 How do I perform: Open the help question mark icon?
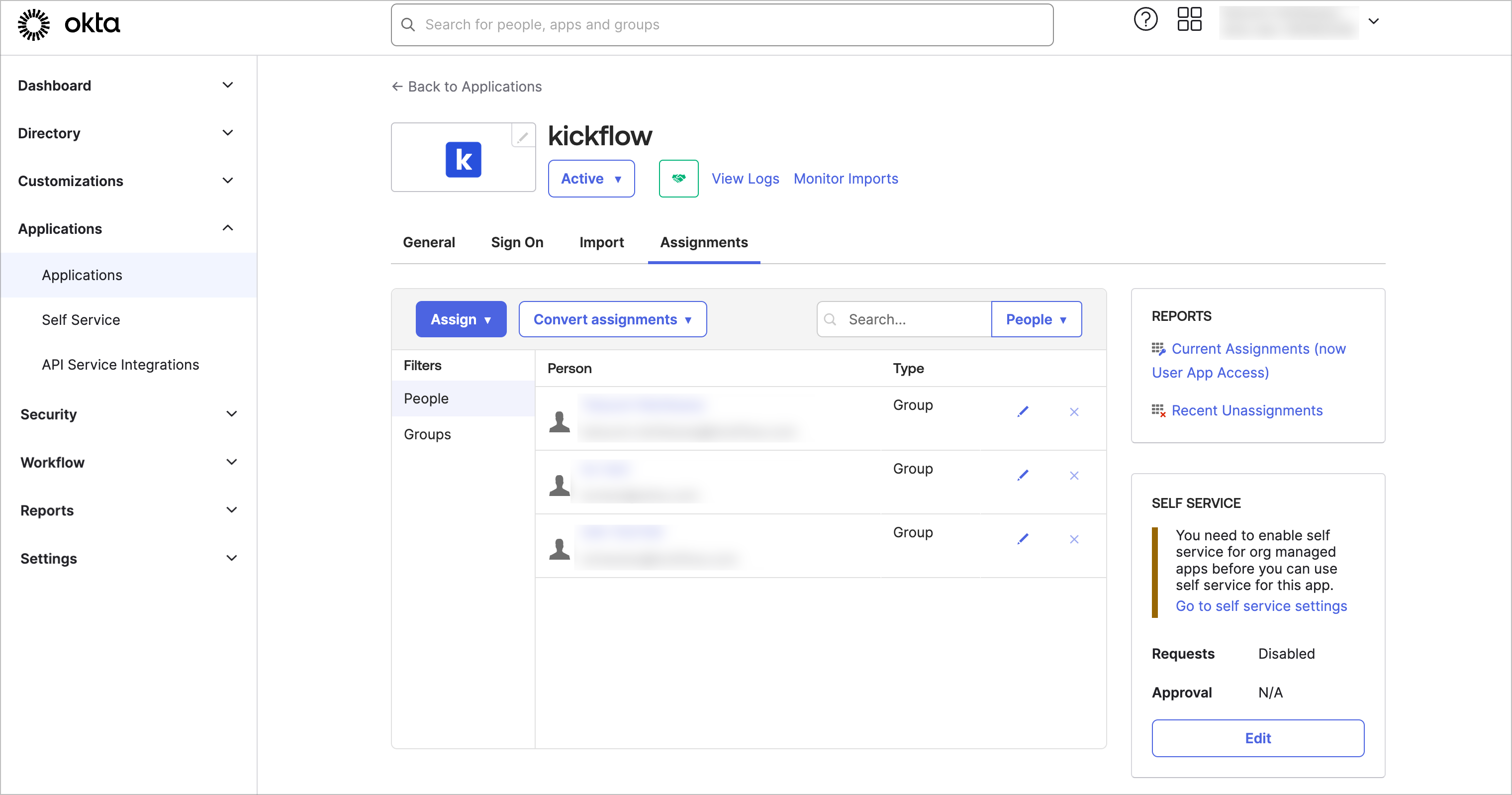click(x=1145, y=20)
